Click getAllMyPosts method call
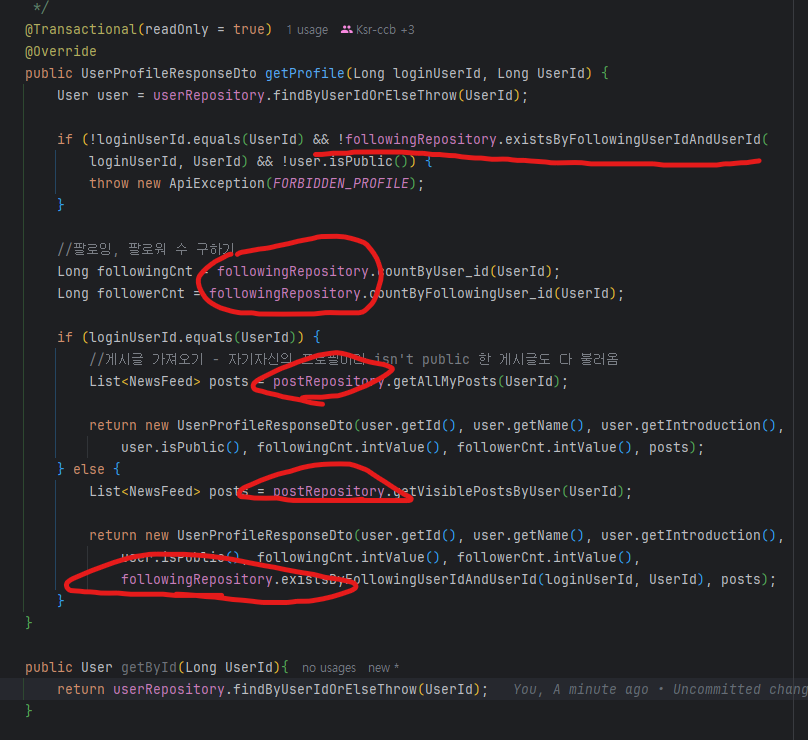The image size is (808, 740). click(x=445, y=382)
